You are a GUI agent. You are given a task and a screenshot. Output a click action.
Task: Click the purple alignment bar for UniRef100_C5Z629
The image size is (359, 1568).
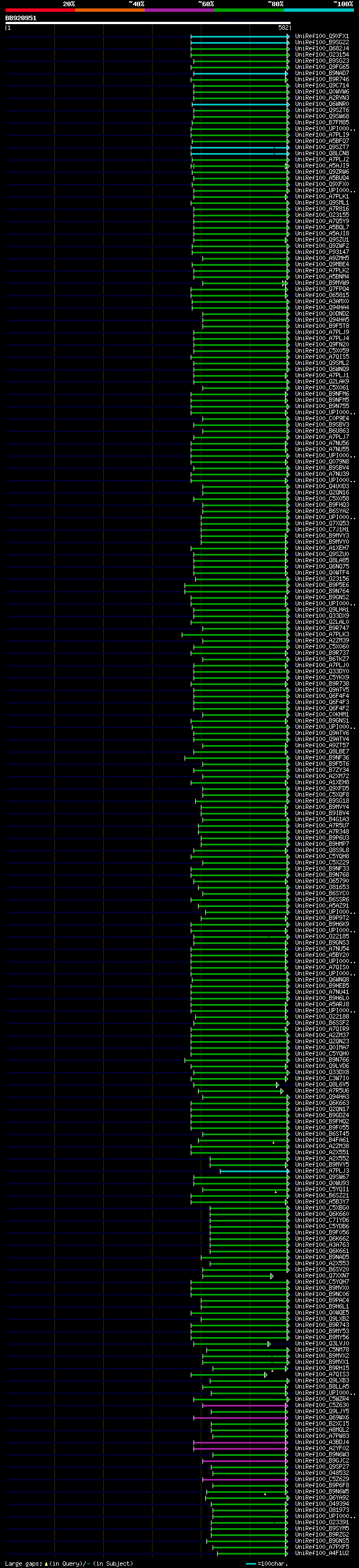[245, 1480]
